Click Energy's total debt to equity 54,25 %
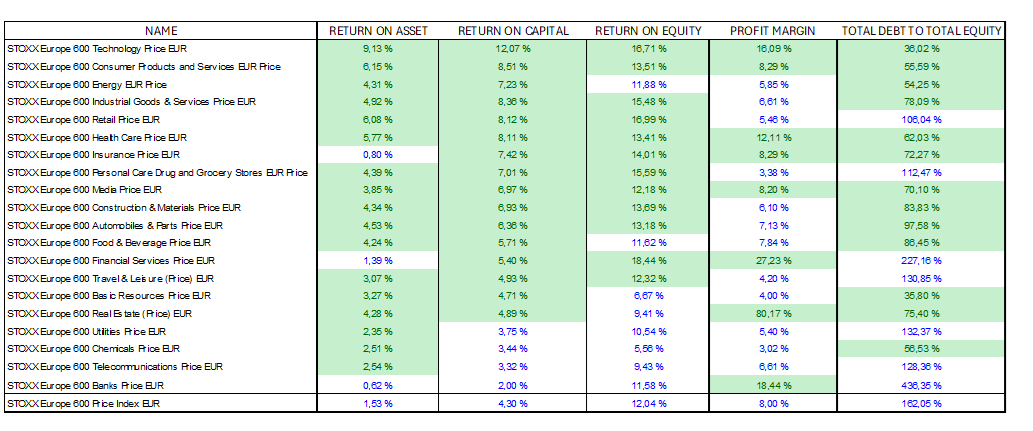This screenshot has width=1033, height=431. [x=923, y=84]
